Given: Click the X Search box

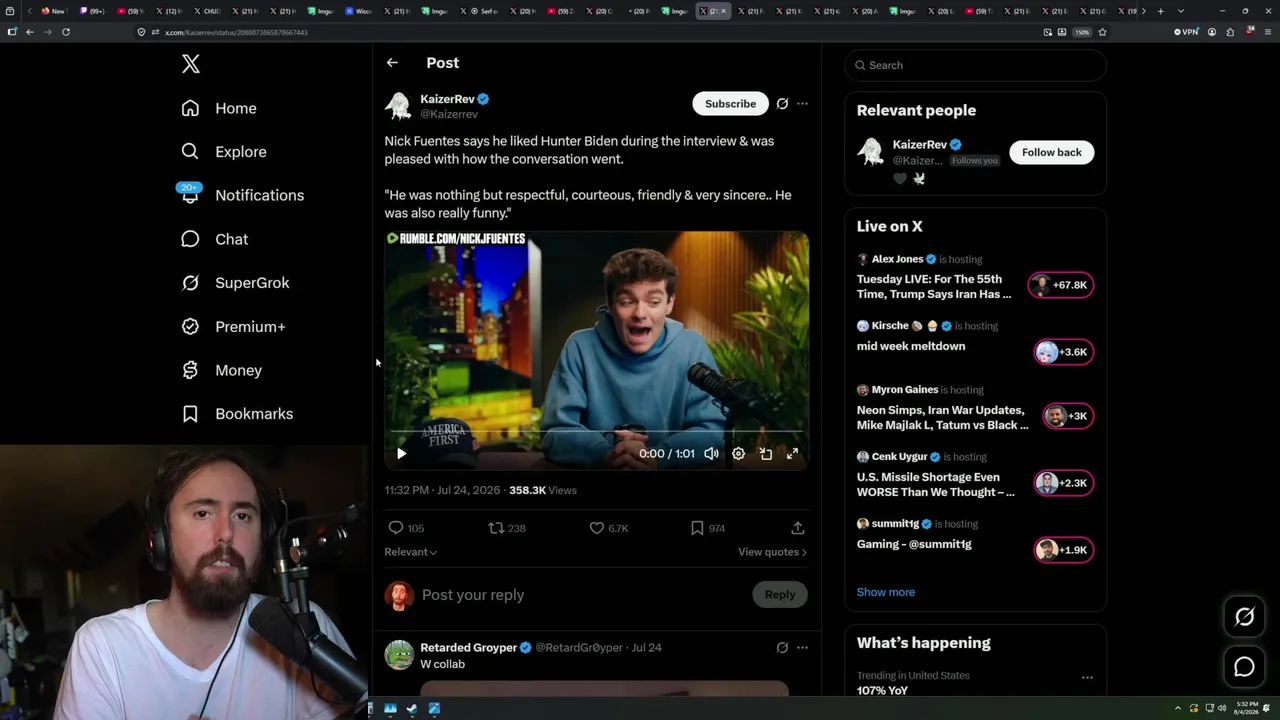Looking at the screenshot, I should coord(976,65).
